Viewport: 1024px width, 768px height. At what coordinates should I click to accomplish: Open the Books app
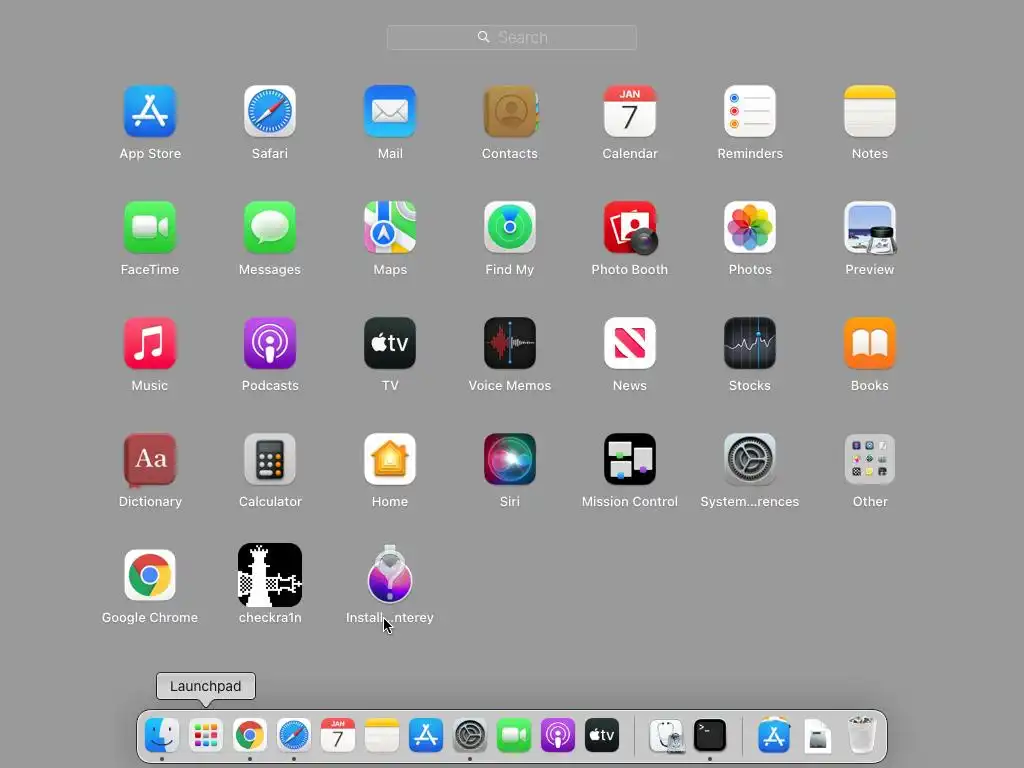point(870,343)
